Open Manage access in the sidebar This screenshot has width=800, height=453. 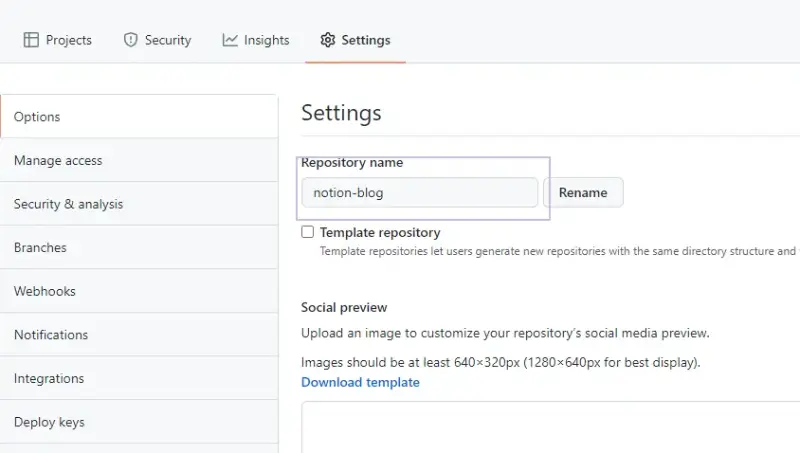(58, 160)
